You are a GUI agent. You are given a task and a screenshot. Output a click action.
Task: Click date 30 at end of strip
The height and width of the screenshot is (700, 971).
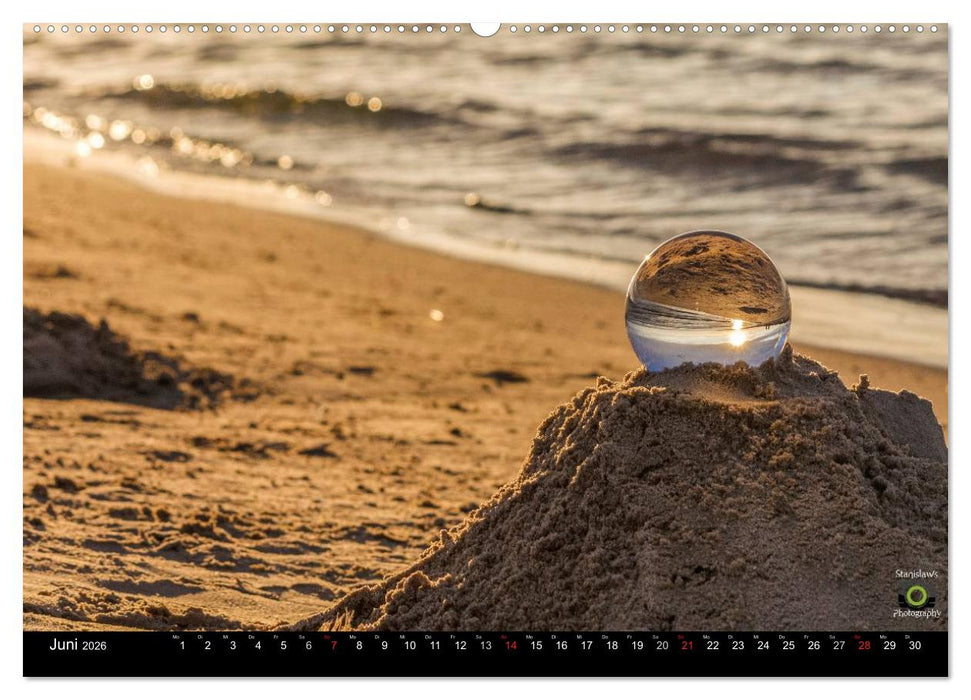point(914,646)
